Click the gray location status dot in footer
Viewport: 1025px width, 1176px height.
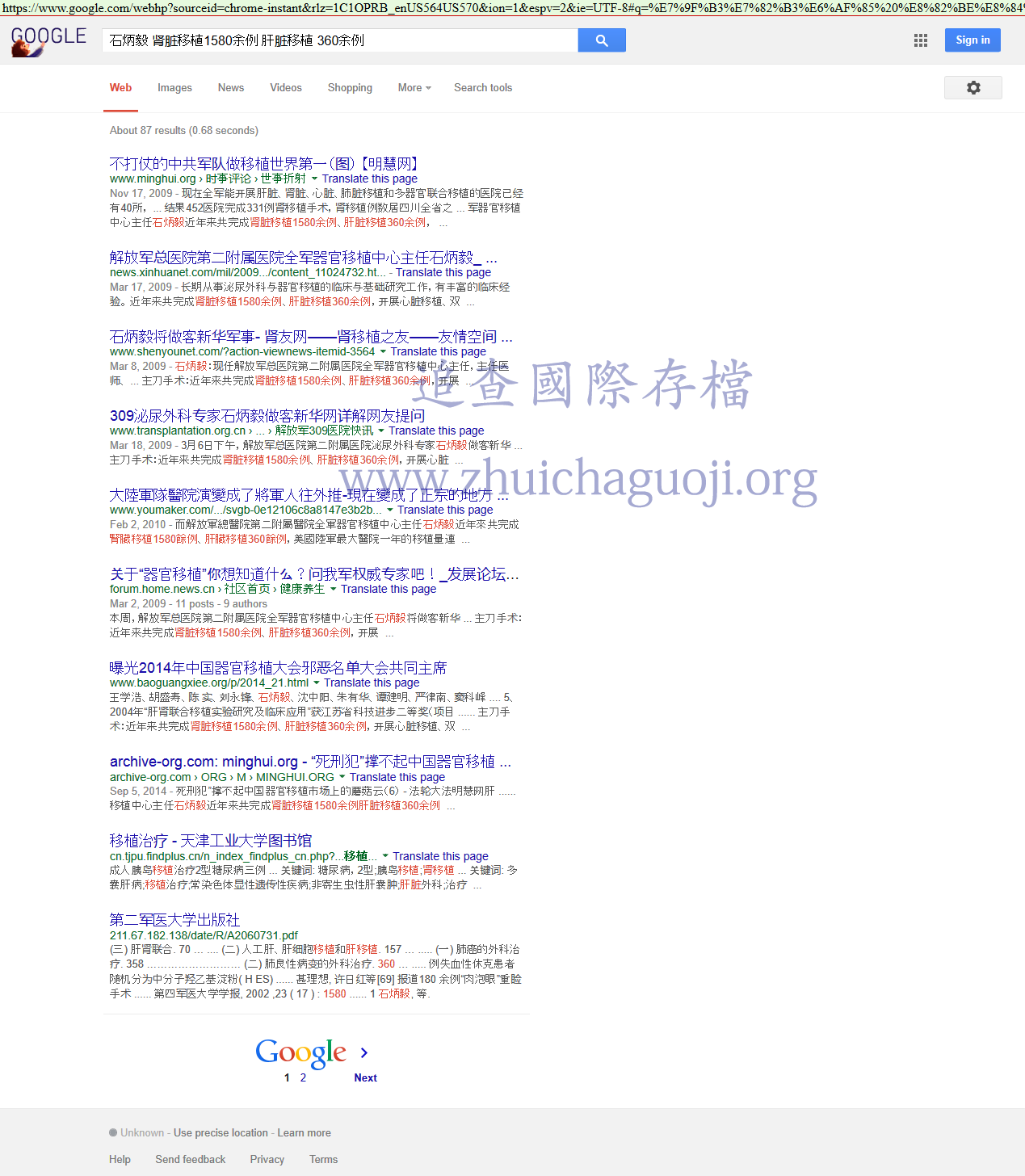click(113, 1132)
